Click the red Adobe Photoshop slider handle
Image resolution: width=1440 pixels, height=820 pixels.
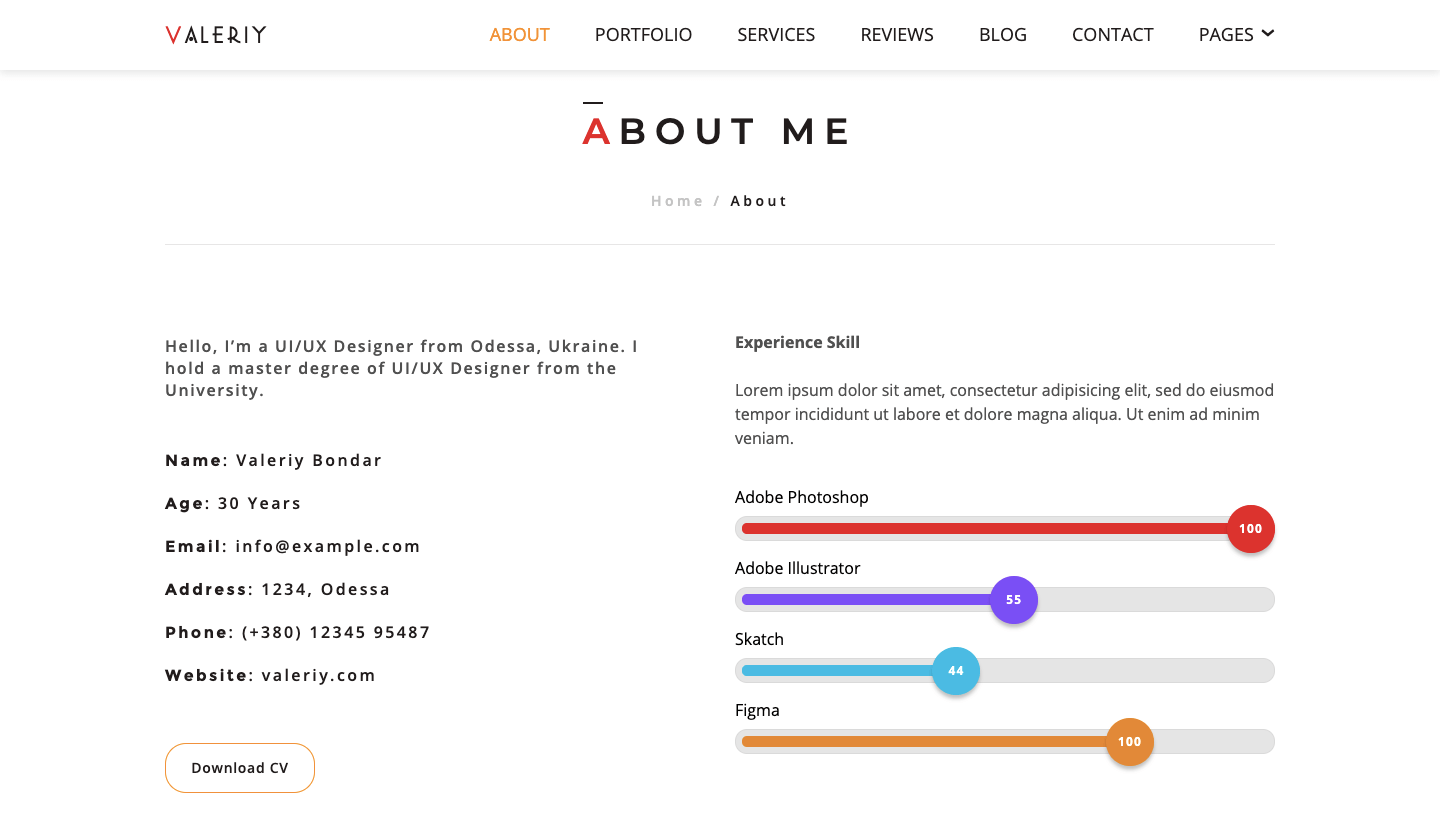(1250, 529)
